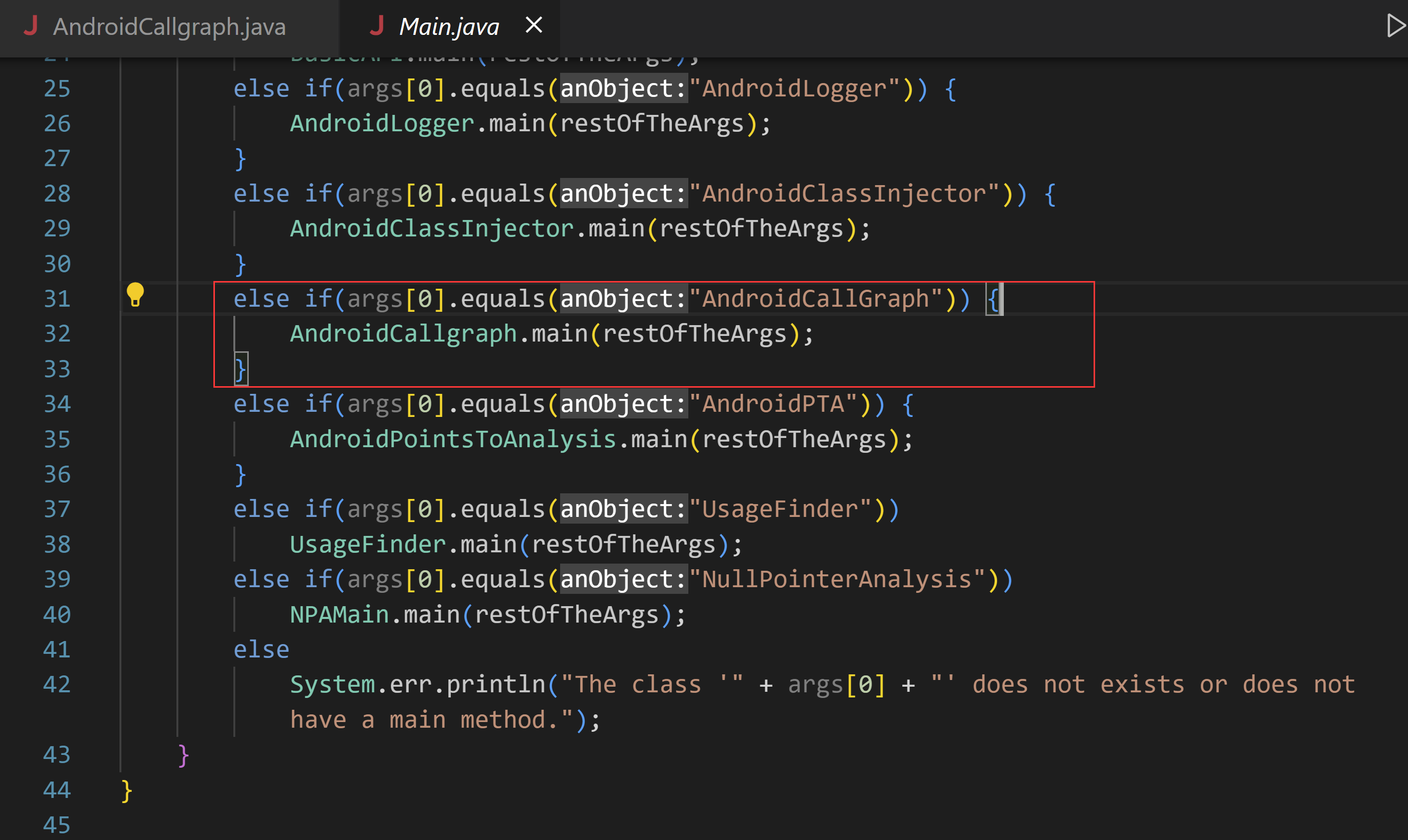Click AndroidClassInjector class name on line 29
Image resolution: width=1408 pixels, height=840 pixels.
pos(432,229)
